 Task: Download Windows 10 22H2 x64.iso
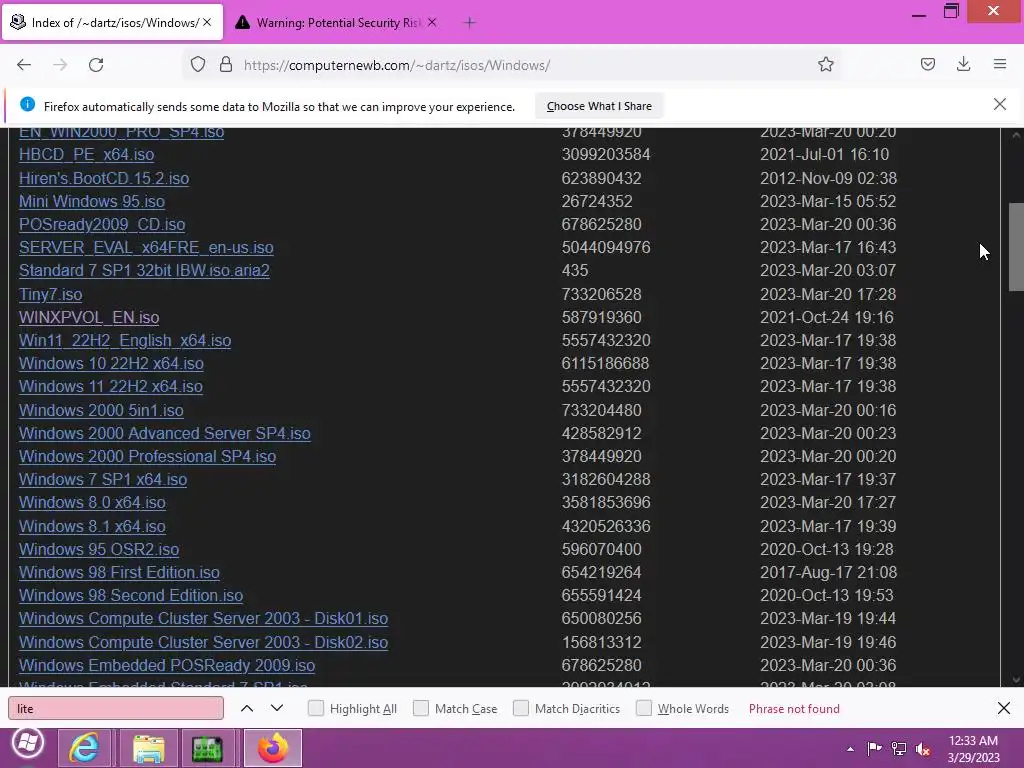tap(111, 363)
